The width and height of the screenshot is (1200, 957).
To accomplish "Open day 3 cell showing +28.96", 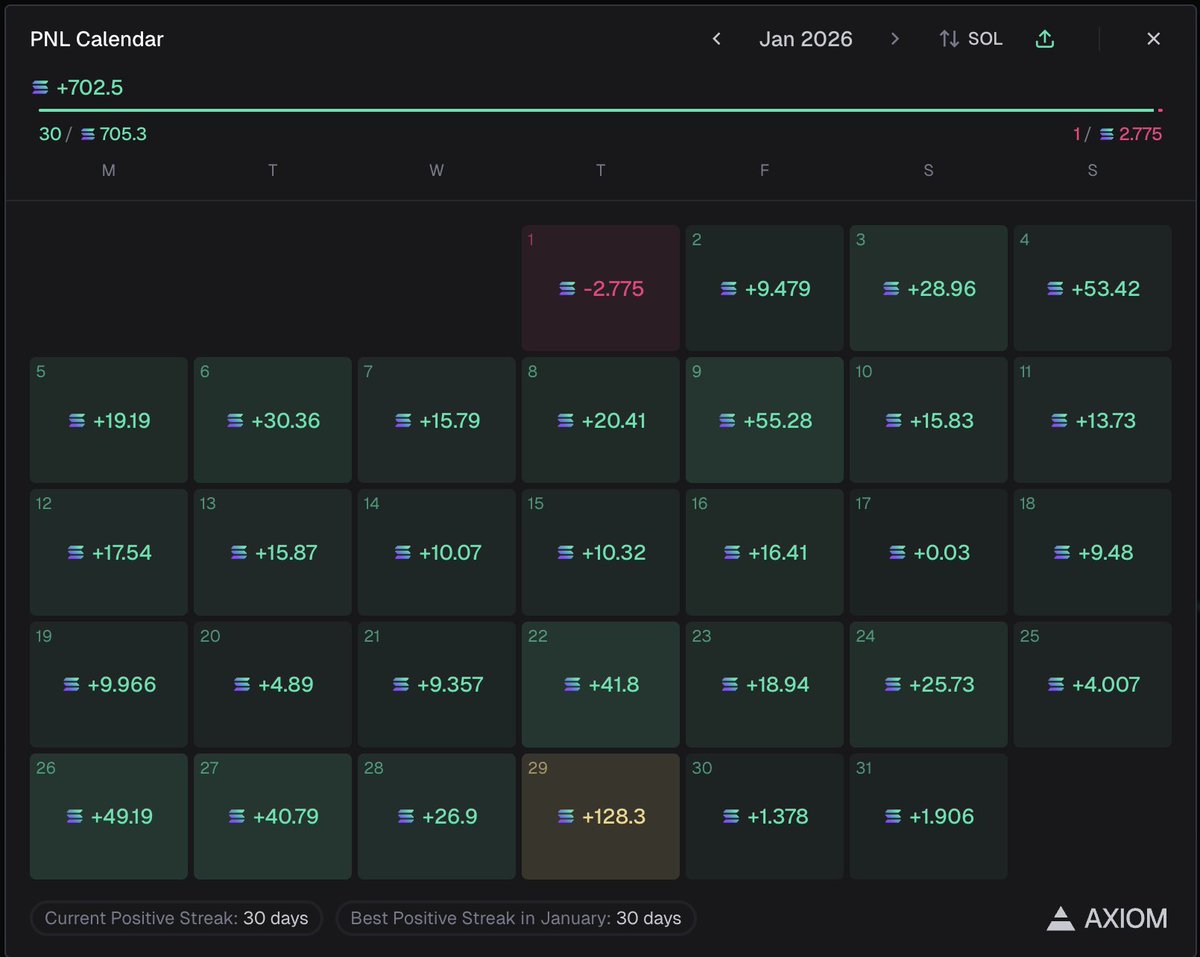I will (x=929, y=288).
